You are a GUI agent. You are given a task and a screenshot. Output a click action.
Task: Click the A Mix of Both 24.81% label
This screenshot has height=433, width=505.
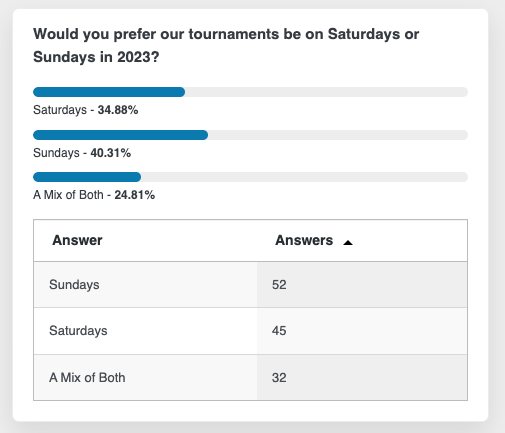point(94,195)
